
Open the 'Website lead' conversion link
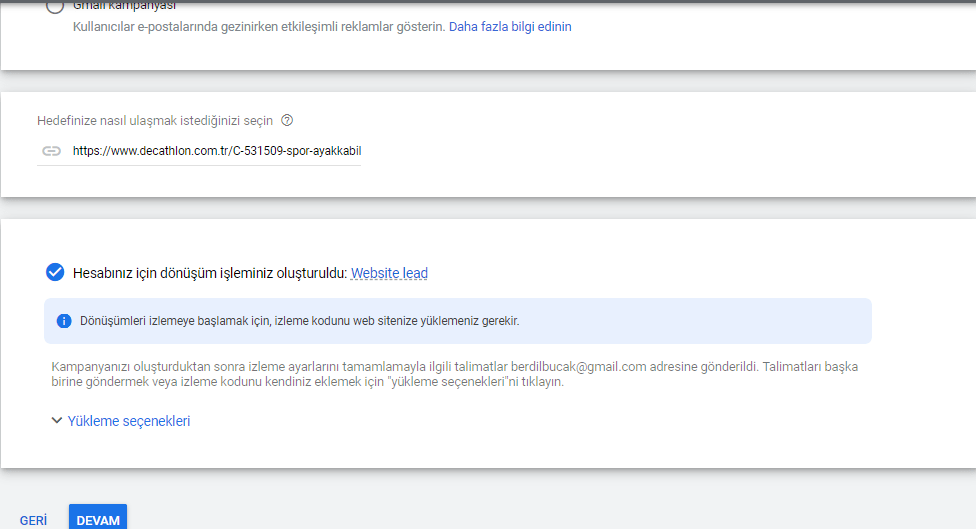pyautogui.click(x=389, y=273)
